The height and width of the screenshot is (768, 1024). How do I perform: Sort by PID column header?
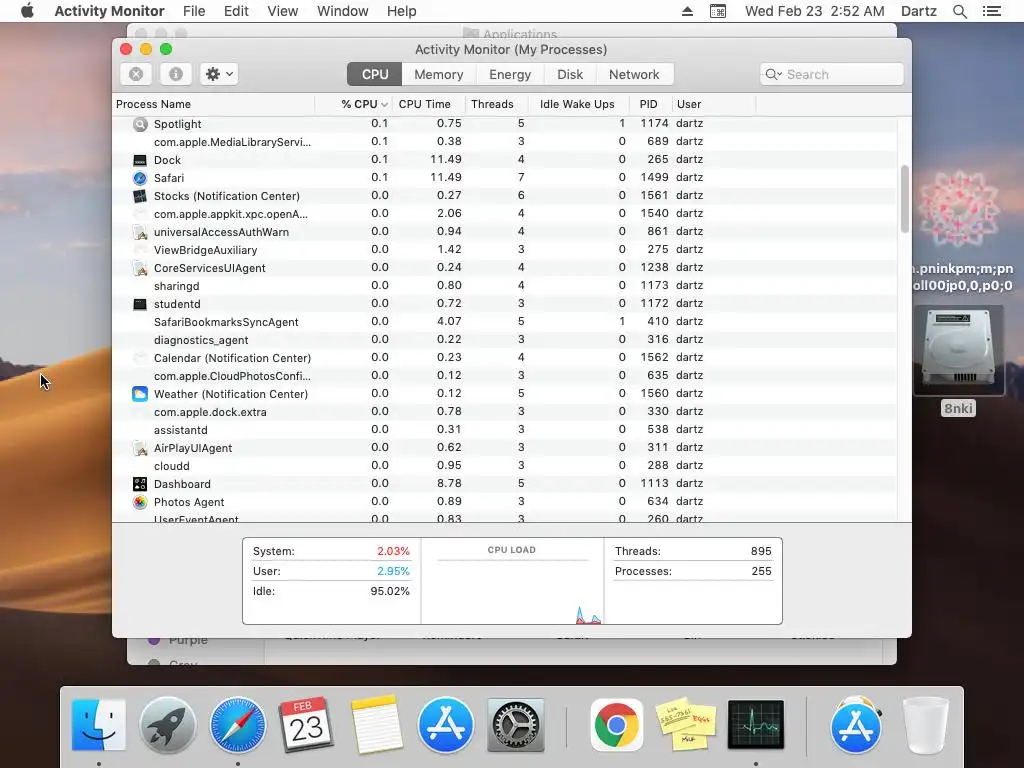click(648, 104)
